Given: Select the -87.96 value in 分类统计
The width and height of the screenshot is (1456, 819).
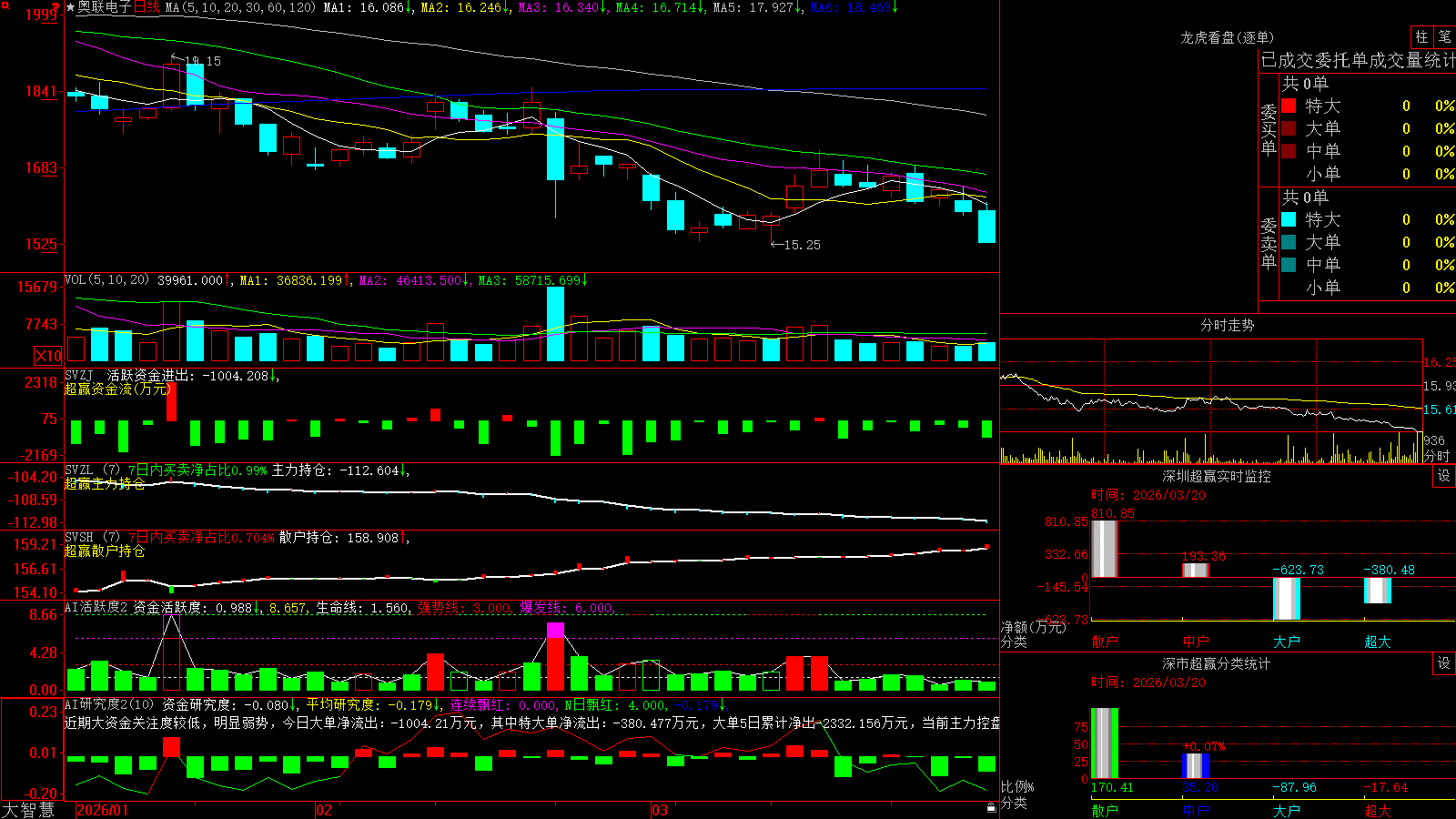Looking at the screenshot, I should tap(1294, 787).
